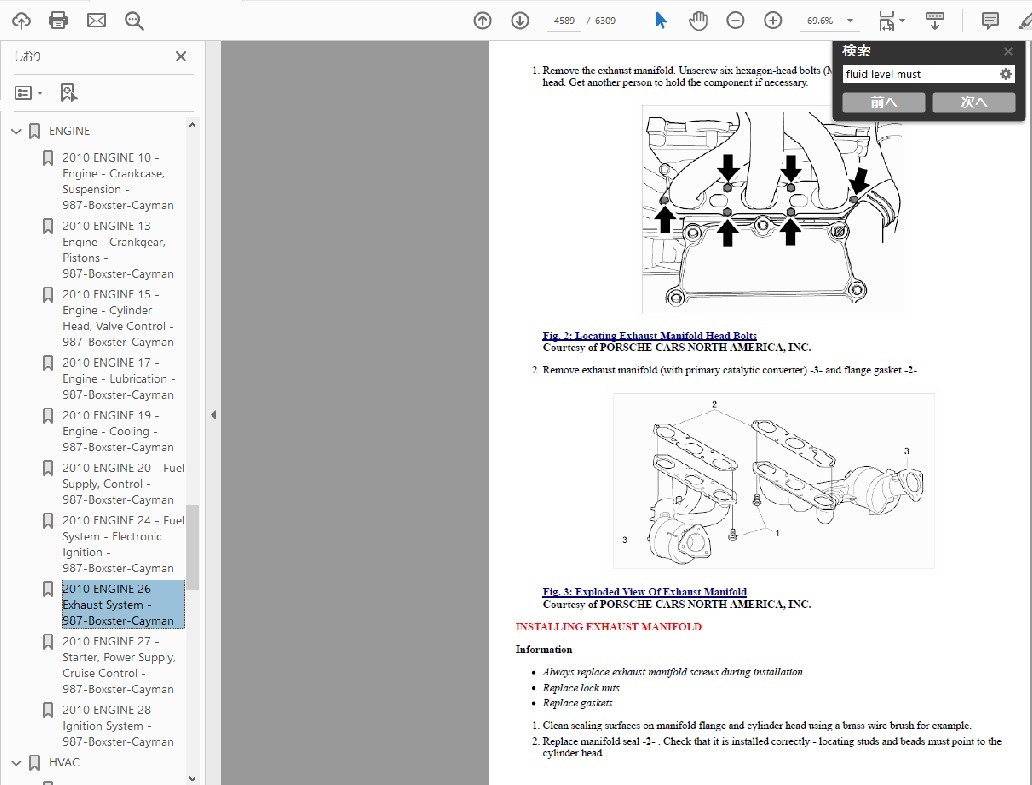
Task: Open the zoom level dropdown
Action: click(x=850, y=20)
